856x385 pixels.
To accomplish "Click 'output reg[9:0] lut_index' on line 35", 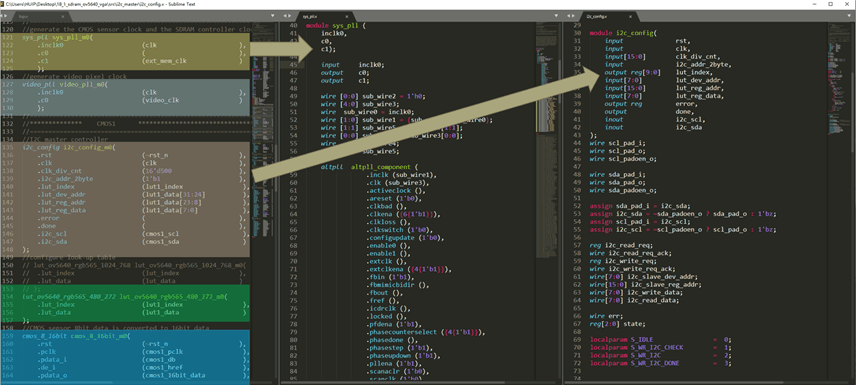I will click(x=658, y=73).
